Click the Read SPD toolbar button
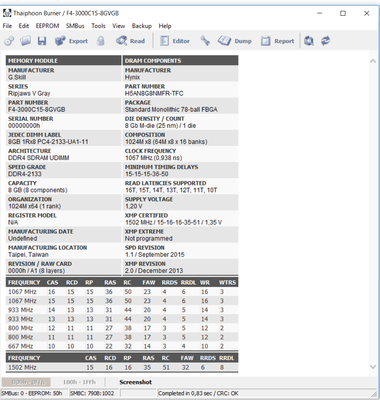The height and width of the screenshot is (400, 380). (130, 41)
